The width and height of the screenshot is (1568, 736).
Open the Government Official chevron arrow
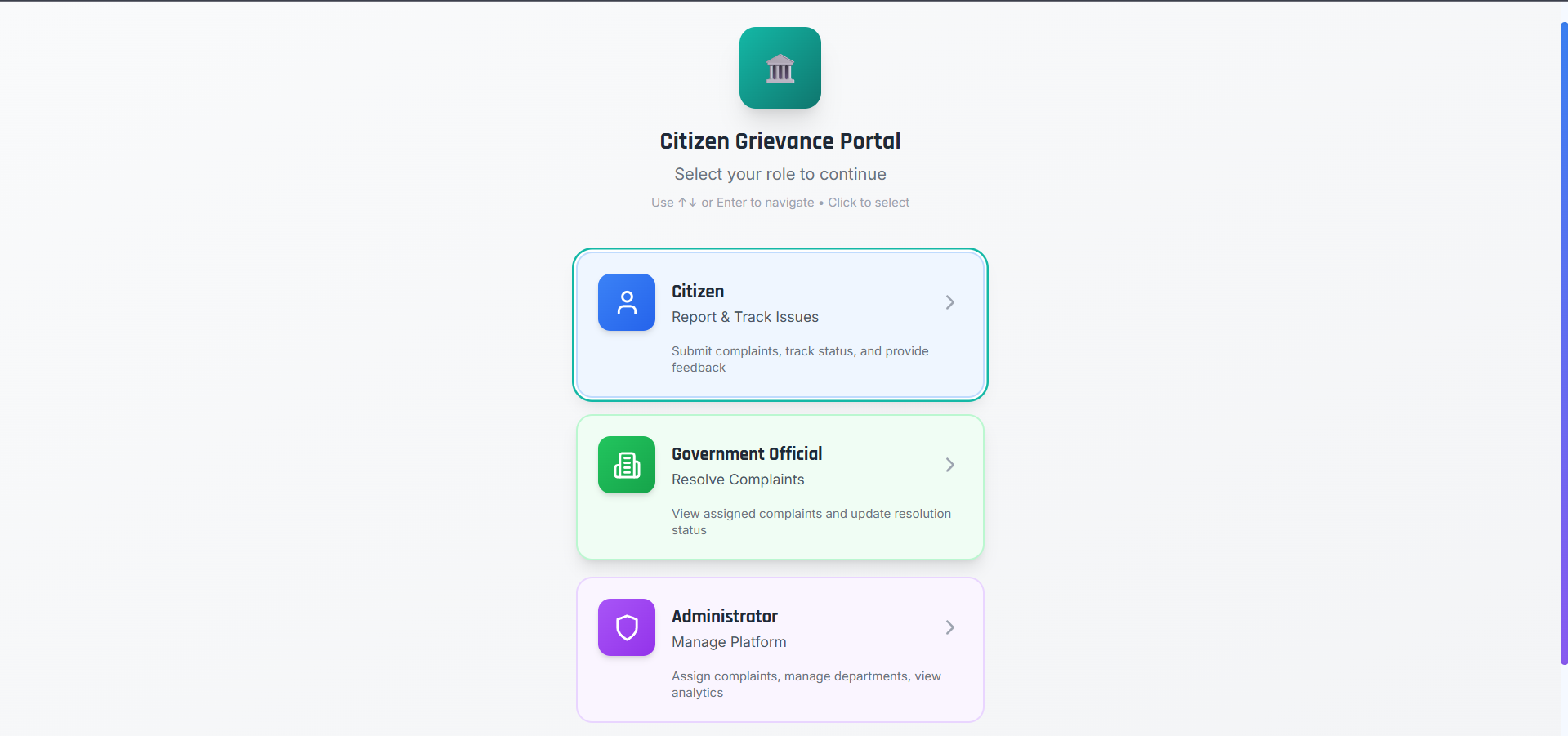point(949,465)
